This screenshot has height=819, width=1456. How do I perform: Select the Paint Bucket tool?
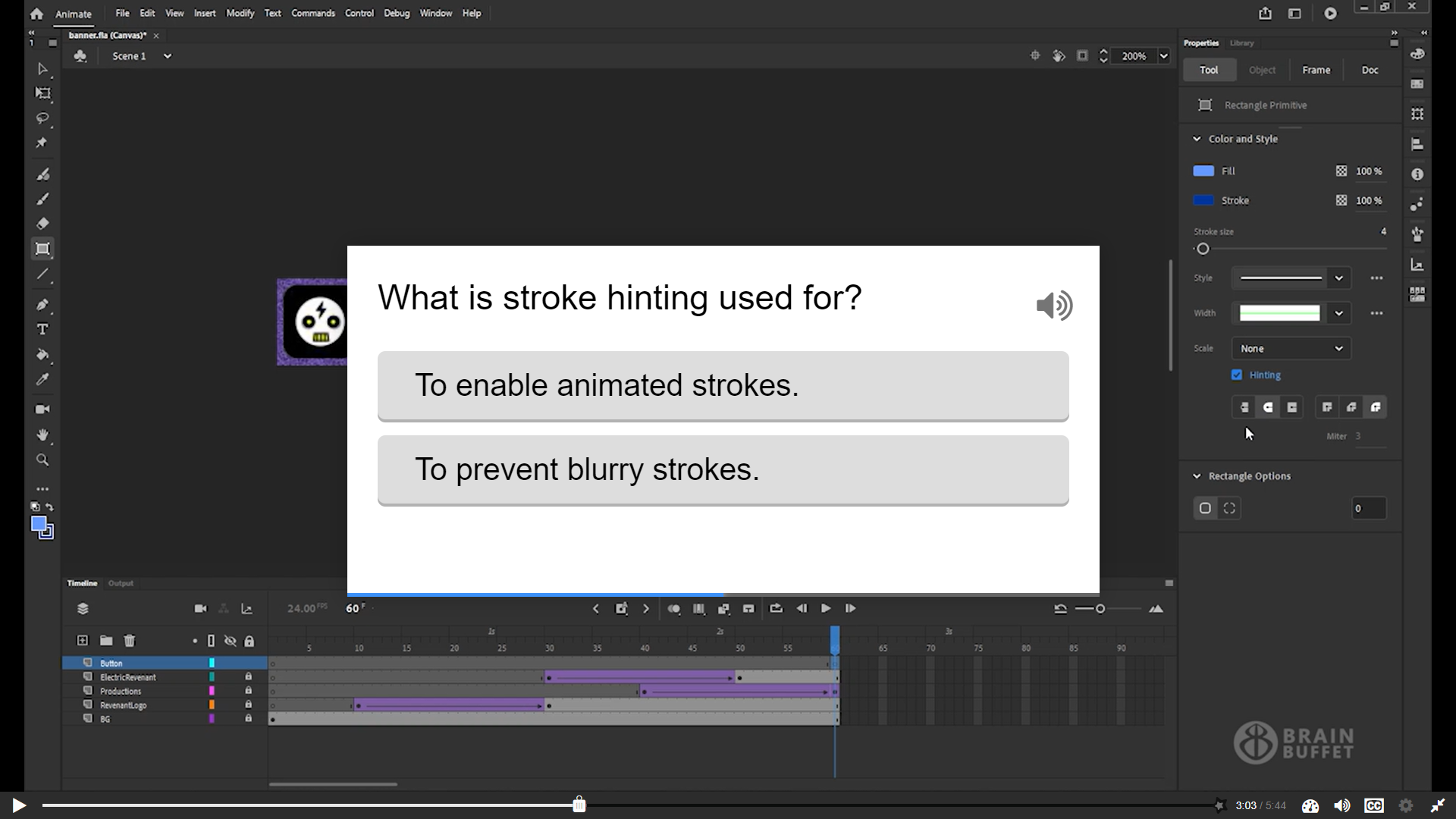(x=42, y=355)
